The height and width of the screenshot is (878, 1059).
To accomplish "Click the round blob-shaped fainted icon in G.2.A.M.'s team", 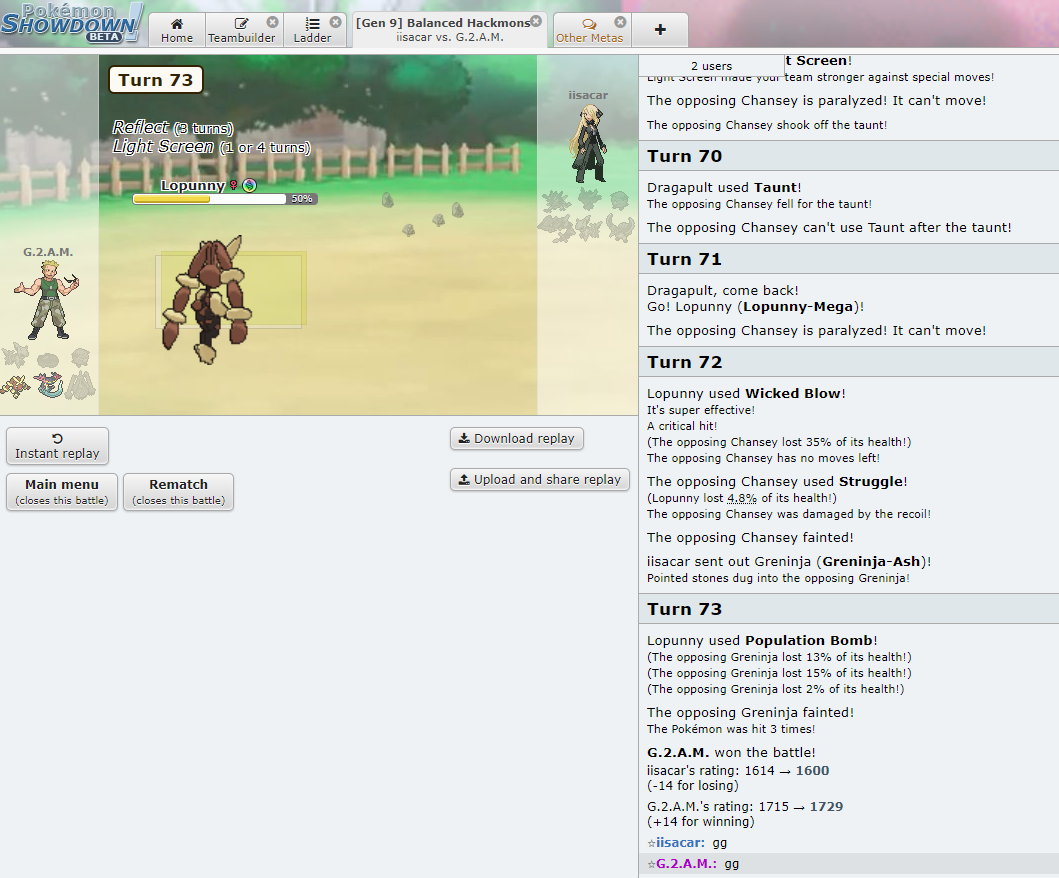I will click(x=48, y=360).
